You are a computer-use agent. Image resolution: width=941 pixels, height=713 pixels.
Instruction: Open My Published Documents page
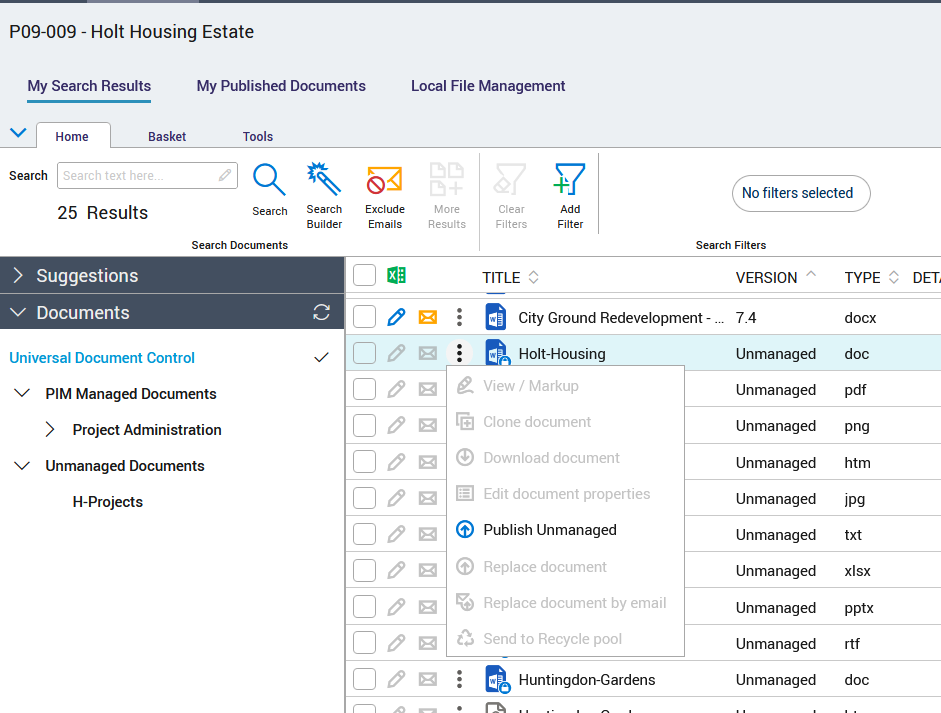(281, 86)
